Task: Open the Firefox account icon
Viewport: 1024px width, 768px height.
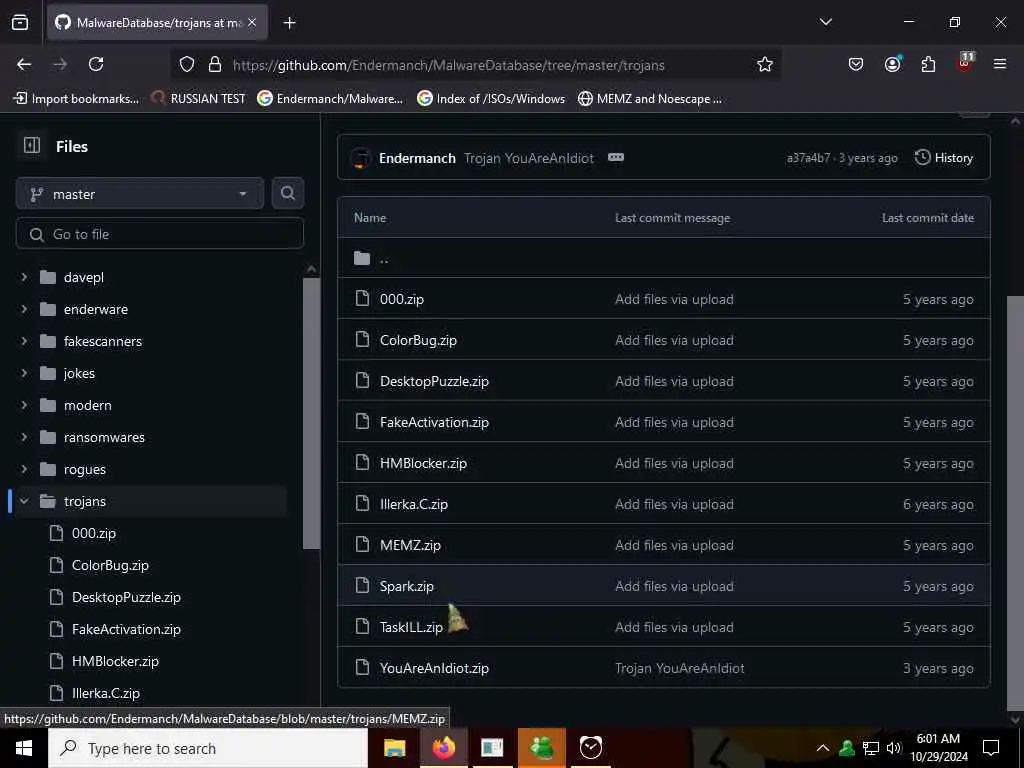Action: pos(892,64)
